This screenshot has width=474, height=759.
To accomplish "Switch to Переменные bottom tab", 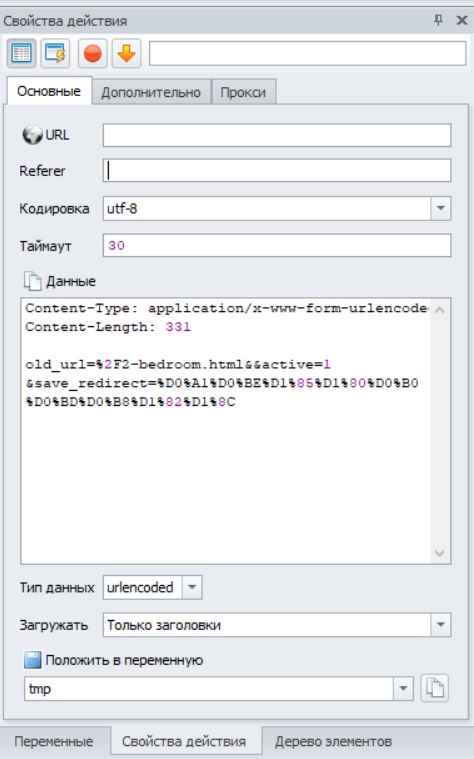I will point(54,741).
